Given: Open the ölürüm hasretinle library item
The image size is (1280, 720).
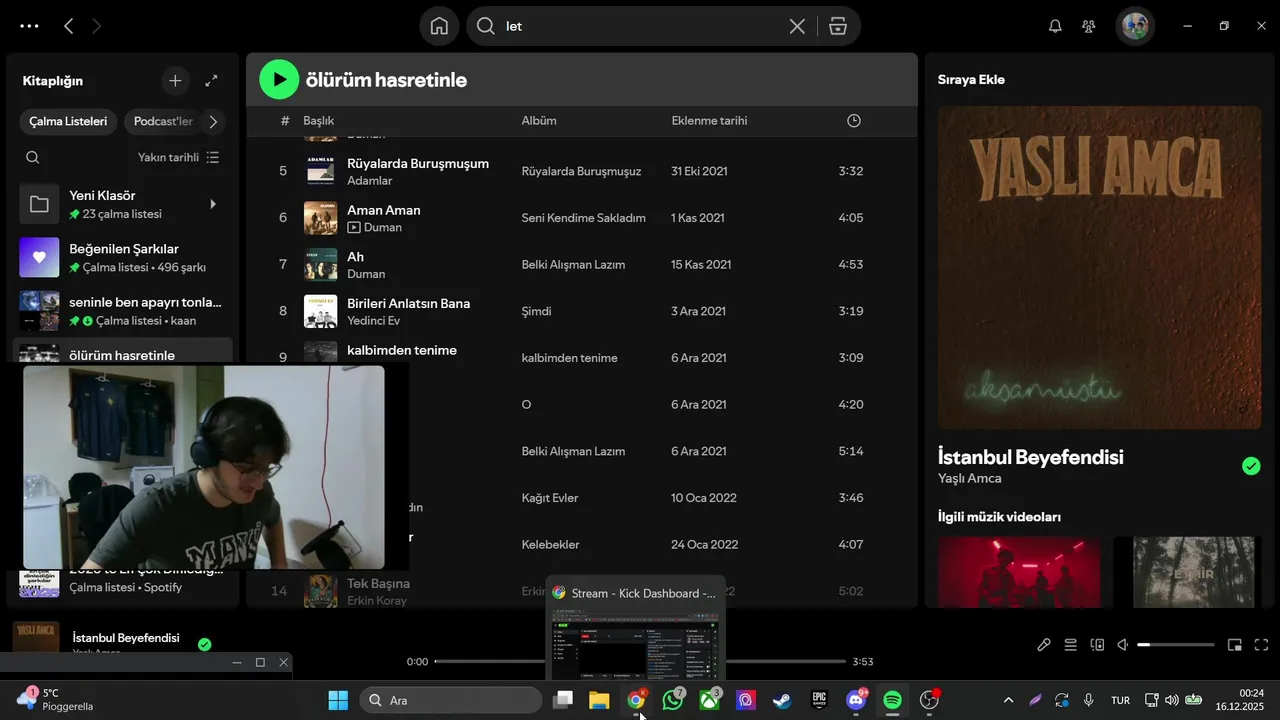Looking at the screenshot, I should (x=123, y=352).
